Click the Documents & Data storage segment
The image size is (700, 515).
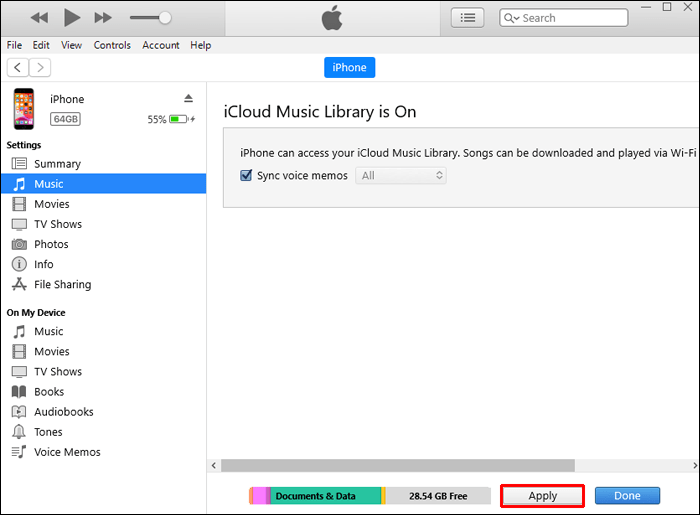coord(326,496)
